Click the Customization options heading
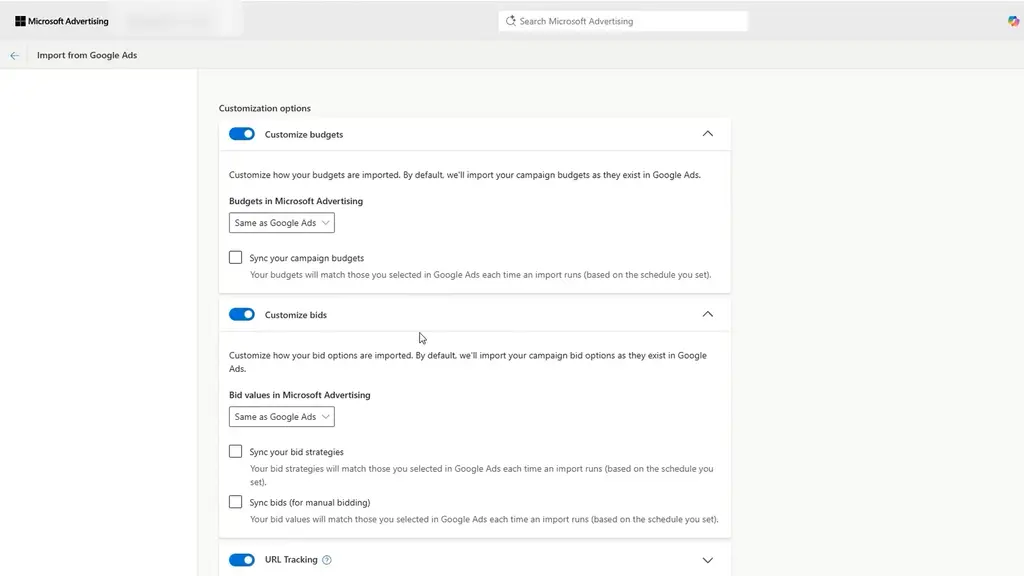 (x=264, y=108)
